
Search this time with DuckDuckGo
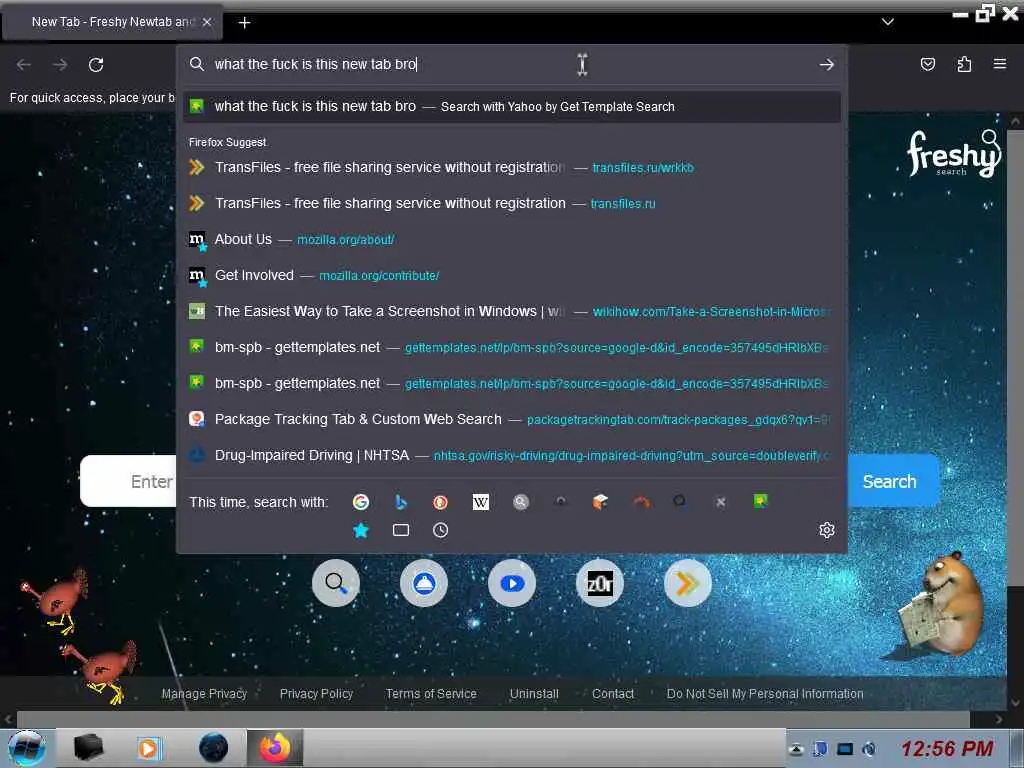coord(441,502)
